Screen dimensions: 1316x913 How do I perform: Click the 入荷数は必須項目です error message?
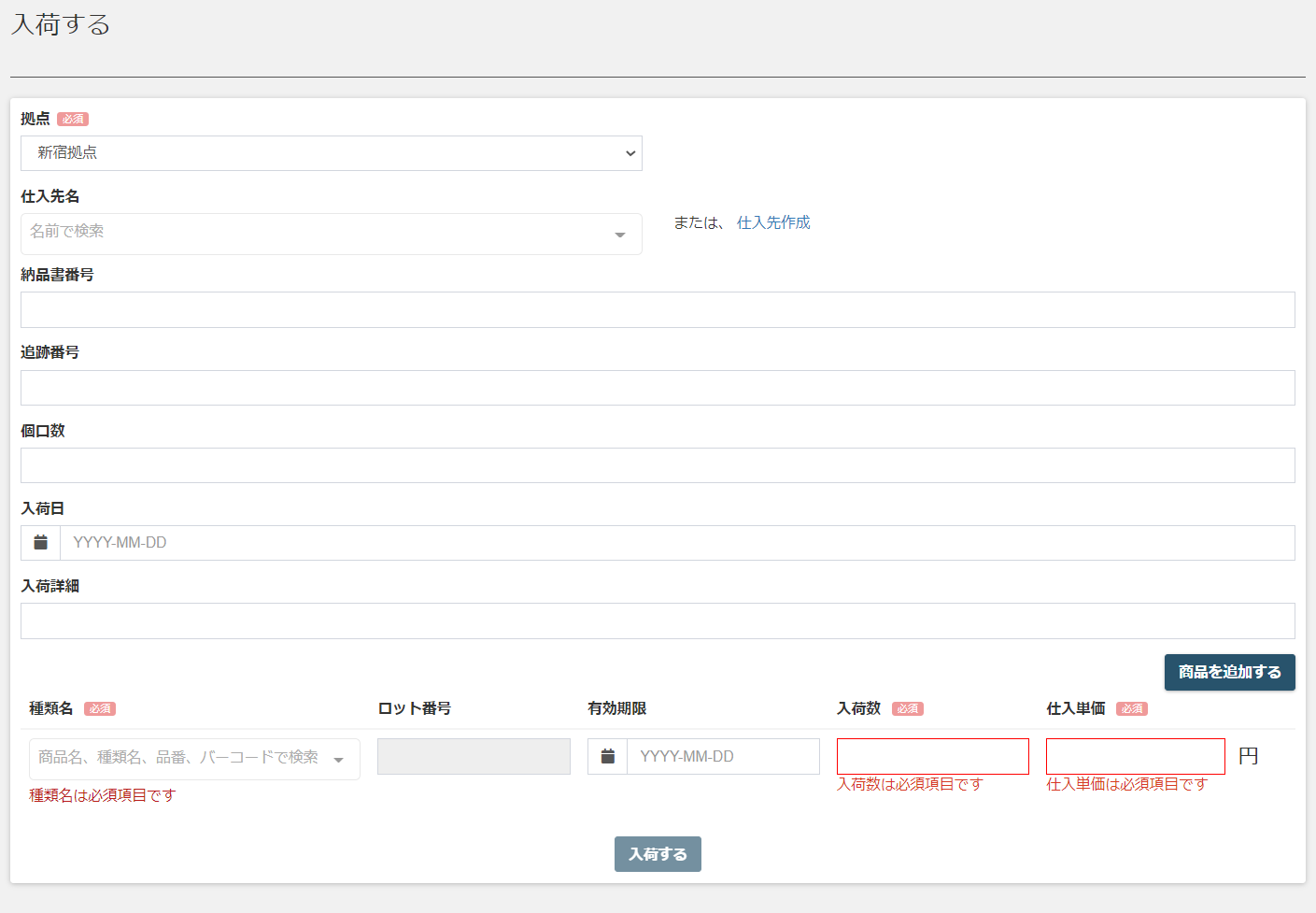point(910,784)
